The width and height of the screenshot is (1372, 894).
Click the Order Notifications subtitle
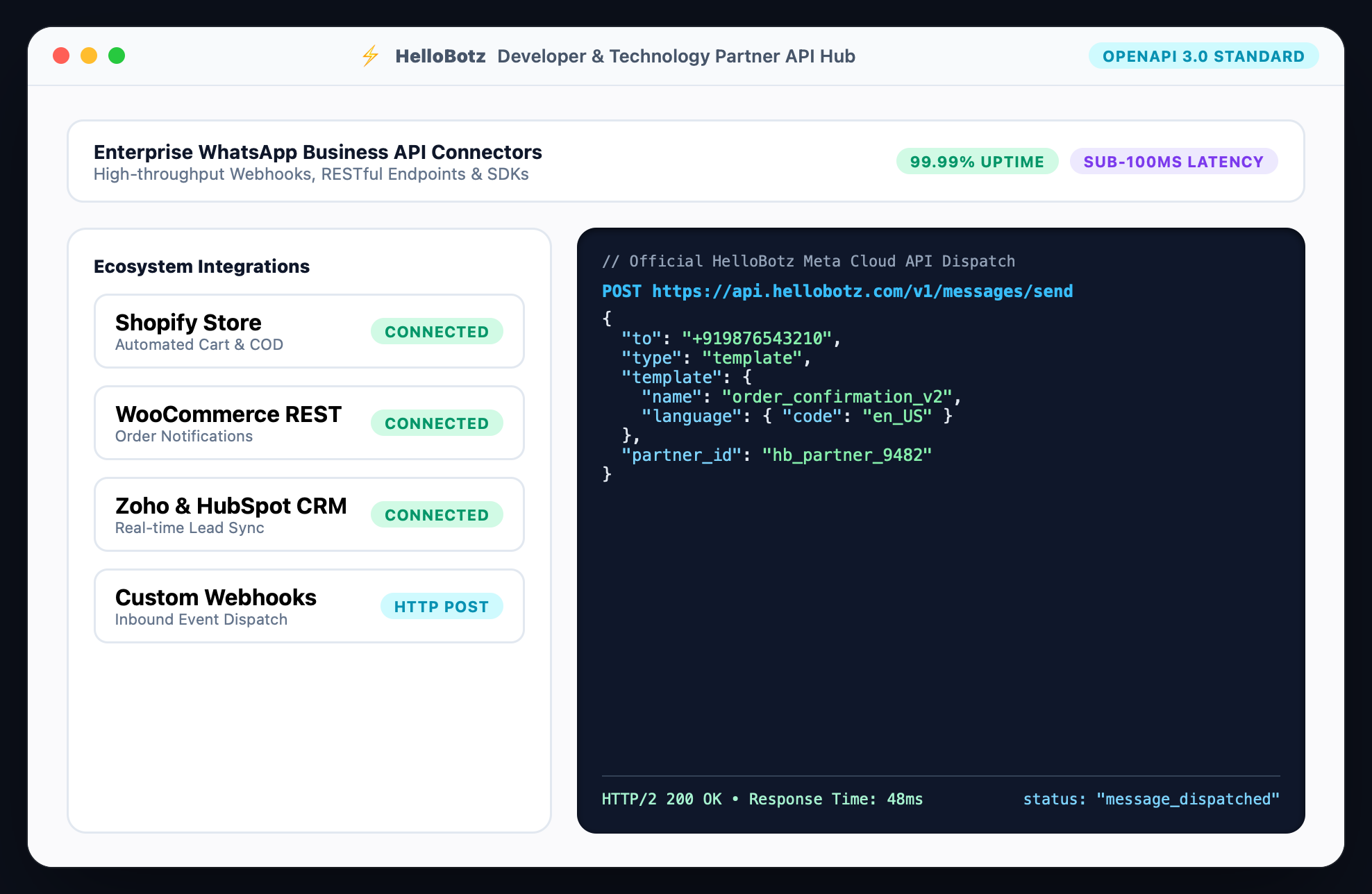[x=184, y=437]
